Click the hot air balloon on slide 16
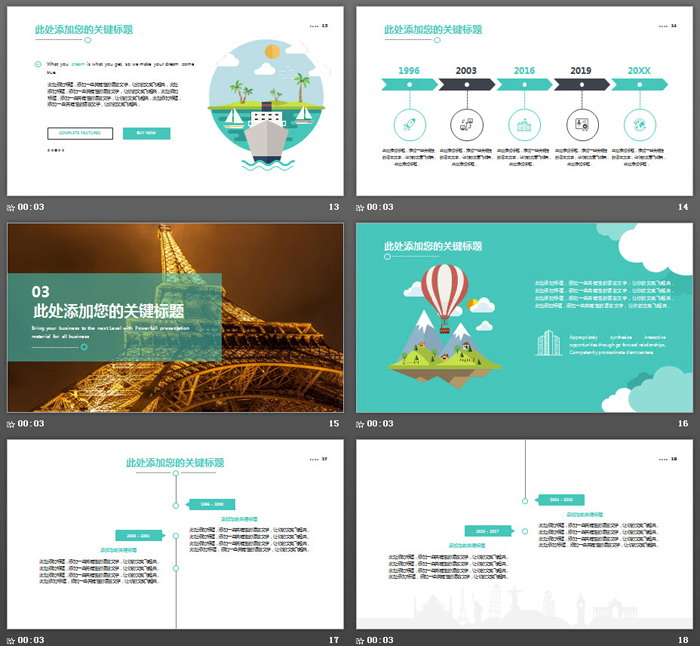This screenshot has height=646, width=700. coord(445,287)
